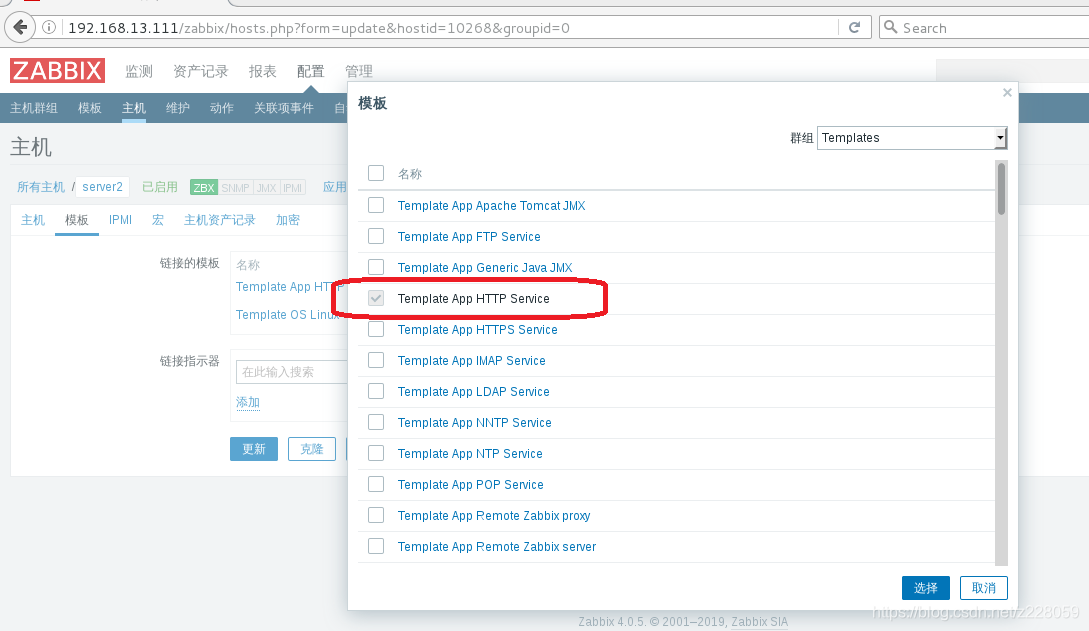Click the template list scrollbar thumb
Image resolution: width=1089 pixels, height=631 pixels.
(x=1001, y=189)
